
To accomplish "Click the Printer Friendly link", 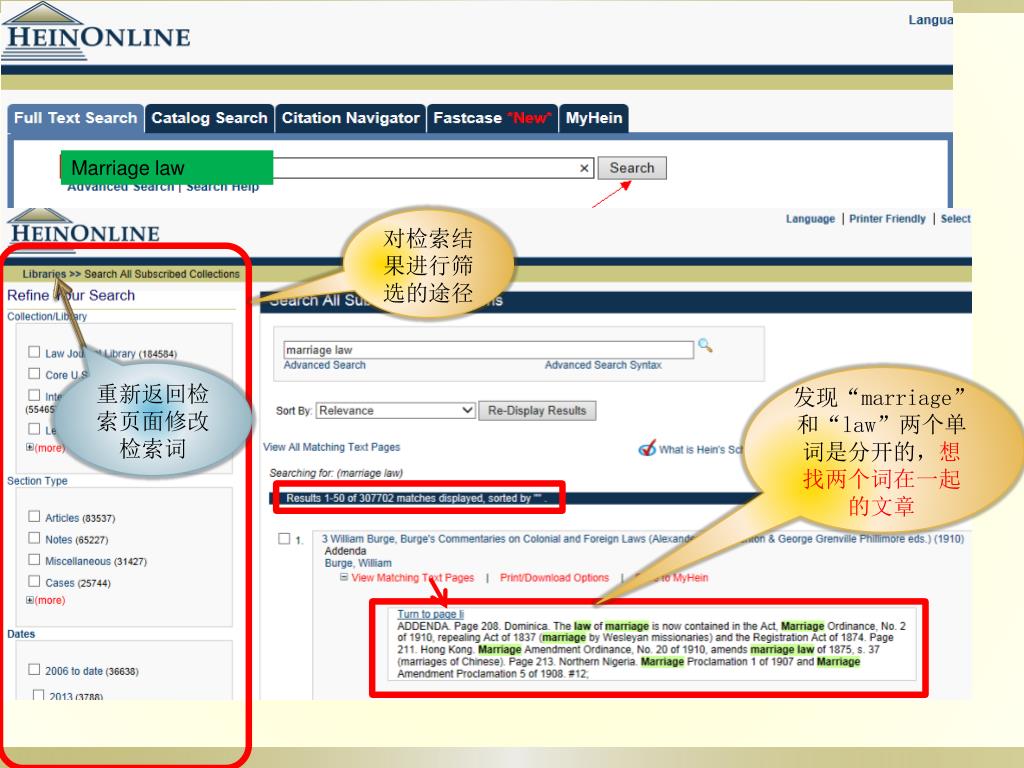I will click(x=887, y=219).
